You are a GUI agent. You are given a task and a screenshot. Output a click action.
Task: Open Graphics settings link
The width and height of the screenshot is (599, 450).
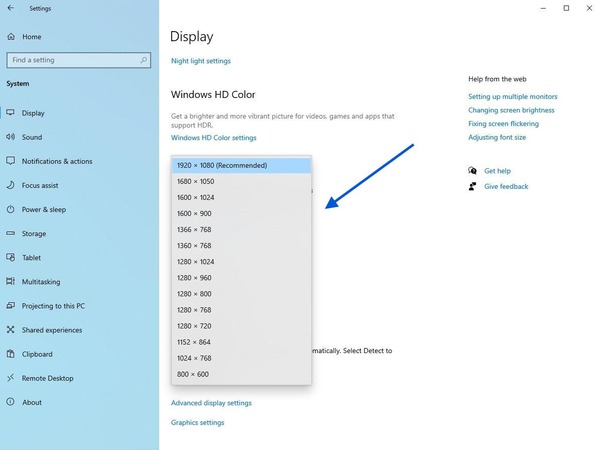[x=198, y=422]
